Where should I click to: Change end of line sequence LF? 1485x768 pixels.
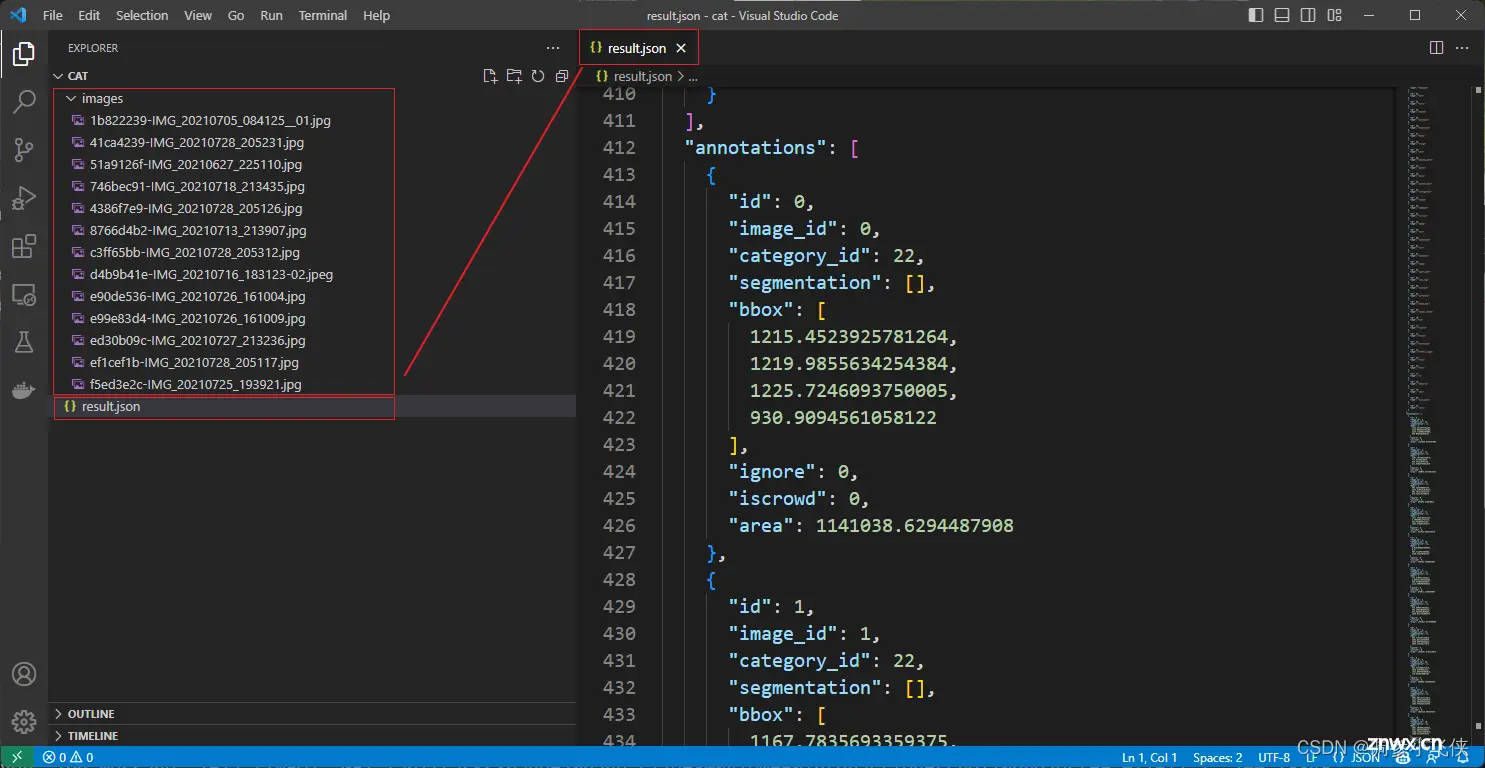pos(1311,758)
